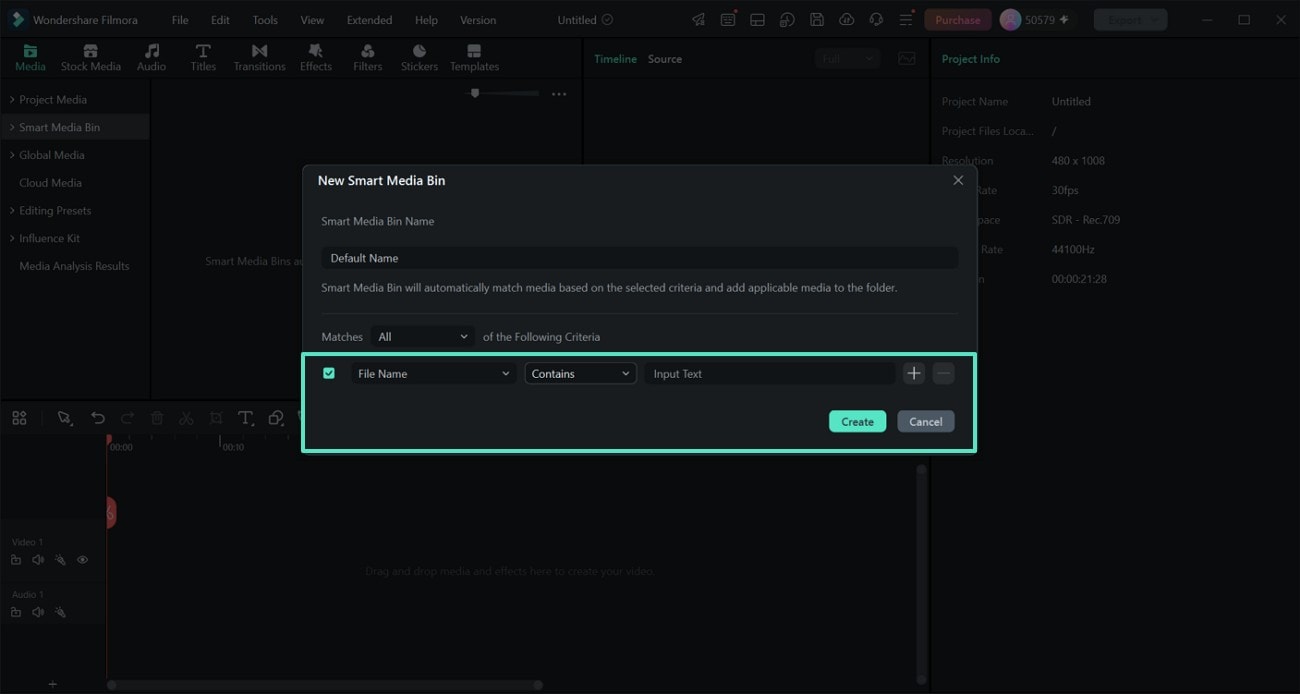
Task: Choose the Select cursor tool on timeline
Action: pyautogui.click(x=64, y=418)
